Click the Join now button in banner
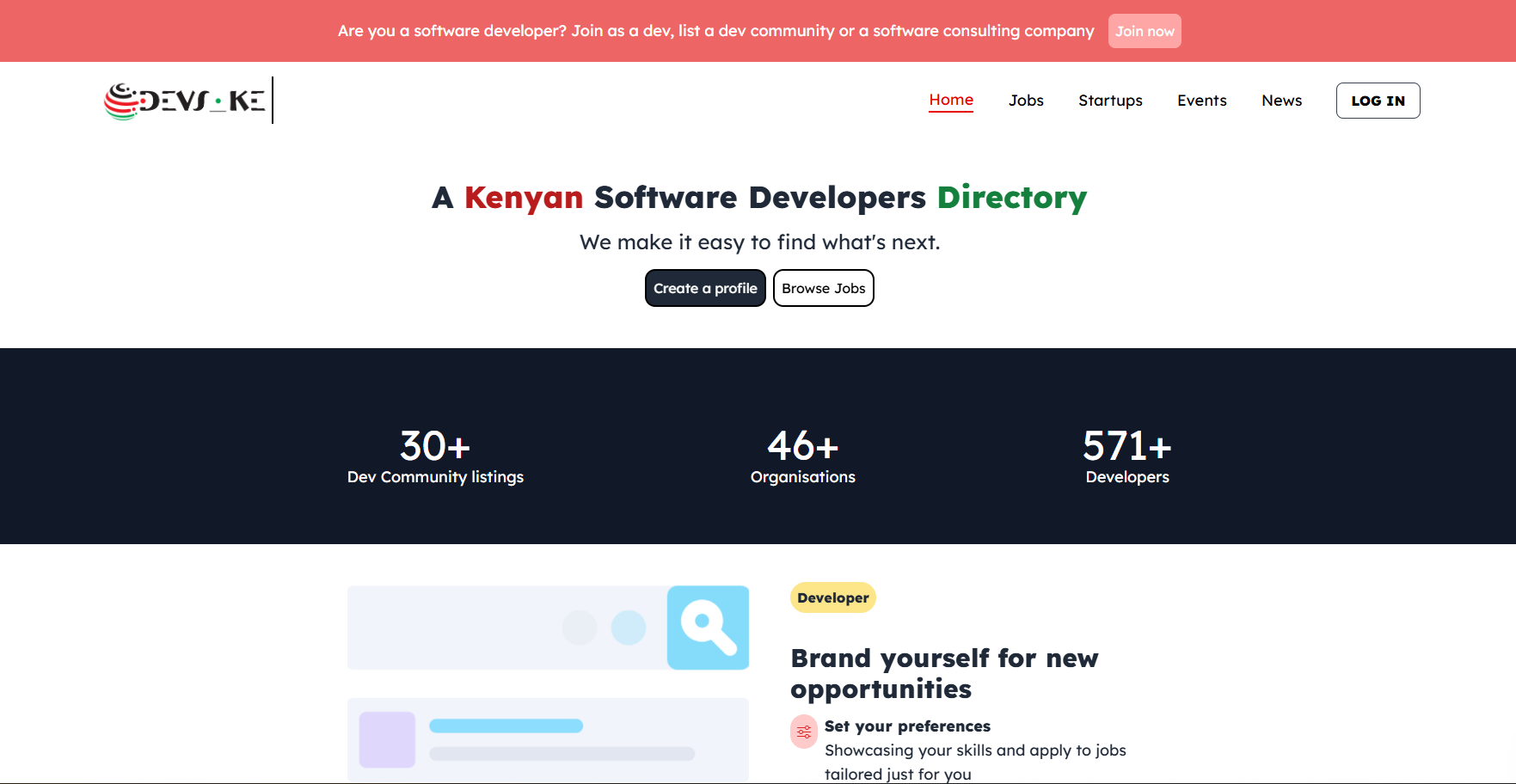This screenshot has height=784, width=1516. [1145, 31]
